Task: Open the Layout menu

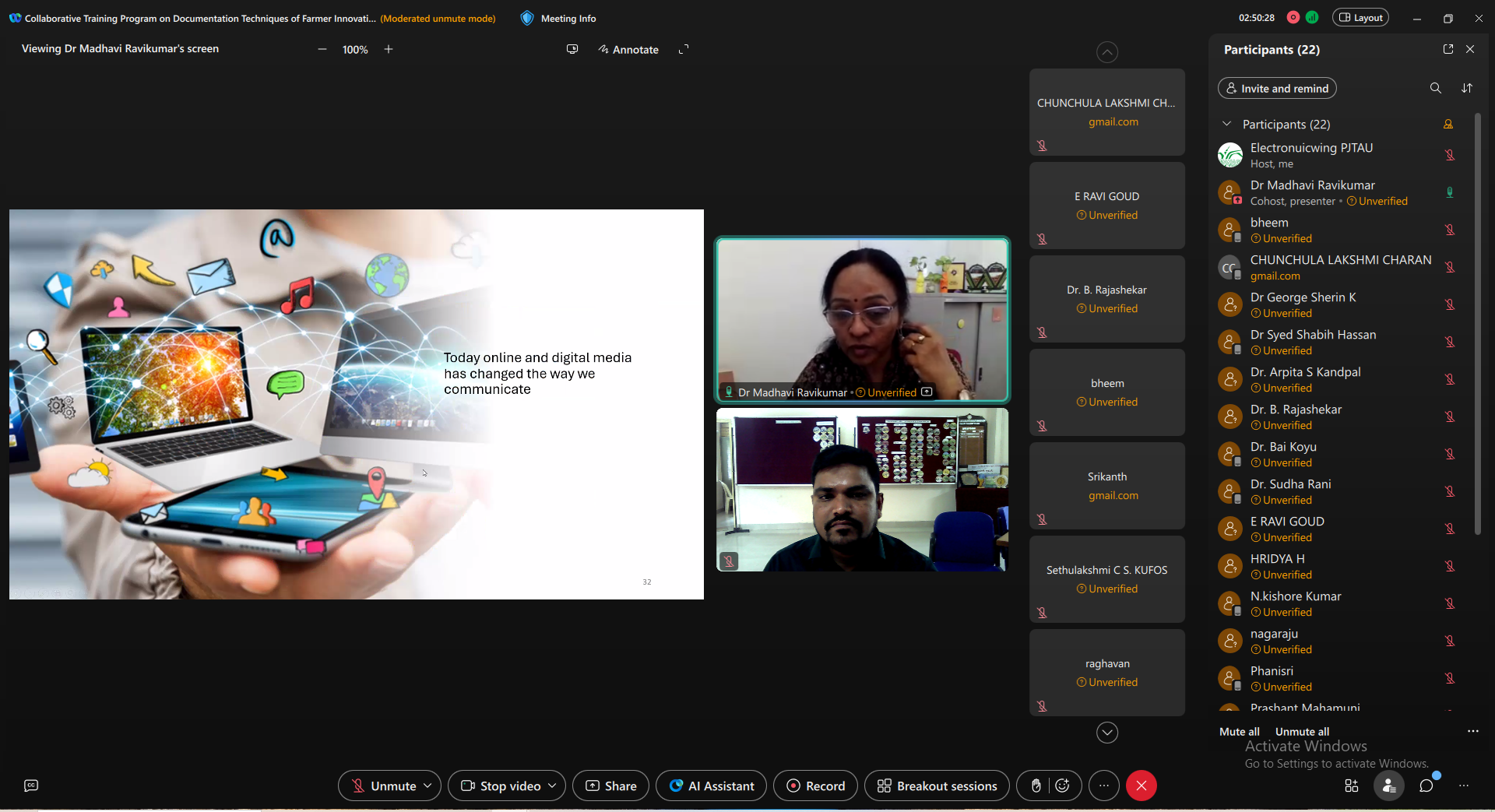Action: click(x=1360, y=18)
